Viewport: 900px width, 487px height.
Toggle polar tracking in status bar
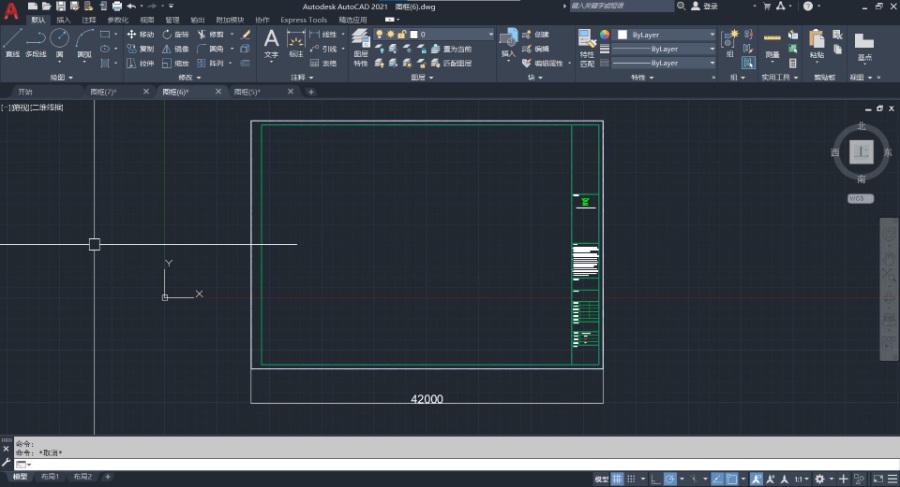click(x=671, y=478)
